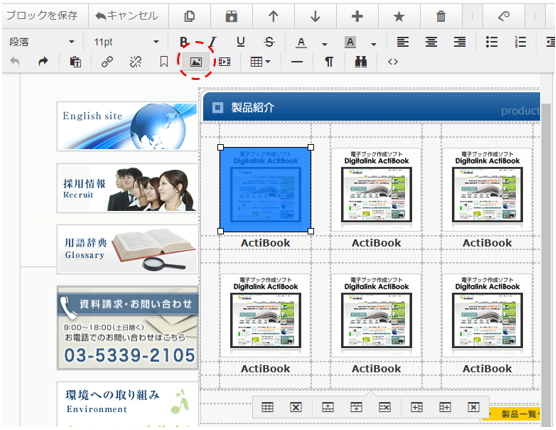Open the table dropdown menu
The image size is (556, 430).
tap(260, 62)
